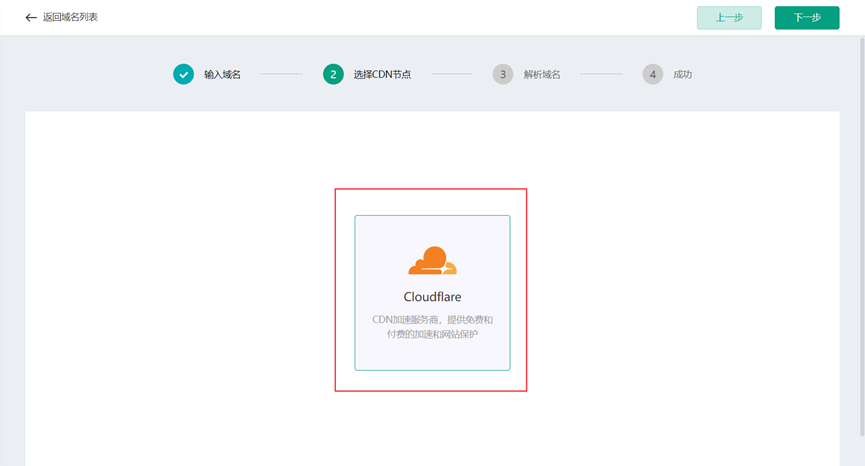This screenshot has height=466, width=865.
Task: Click the 下一步 next step button
Action: point(807,18)
